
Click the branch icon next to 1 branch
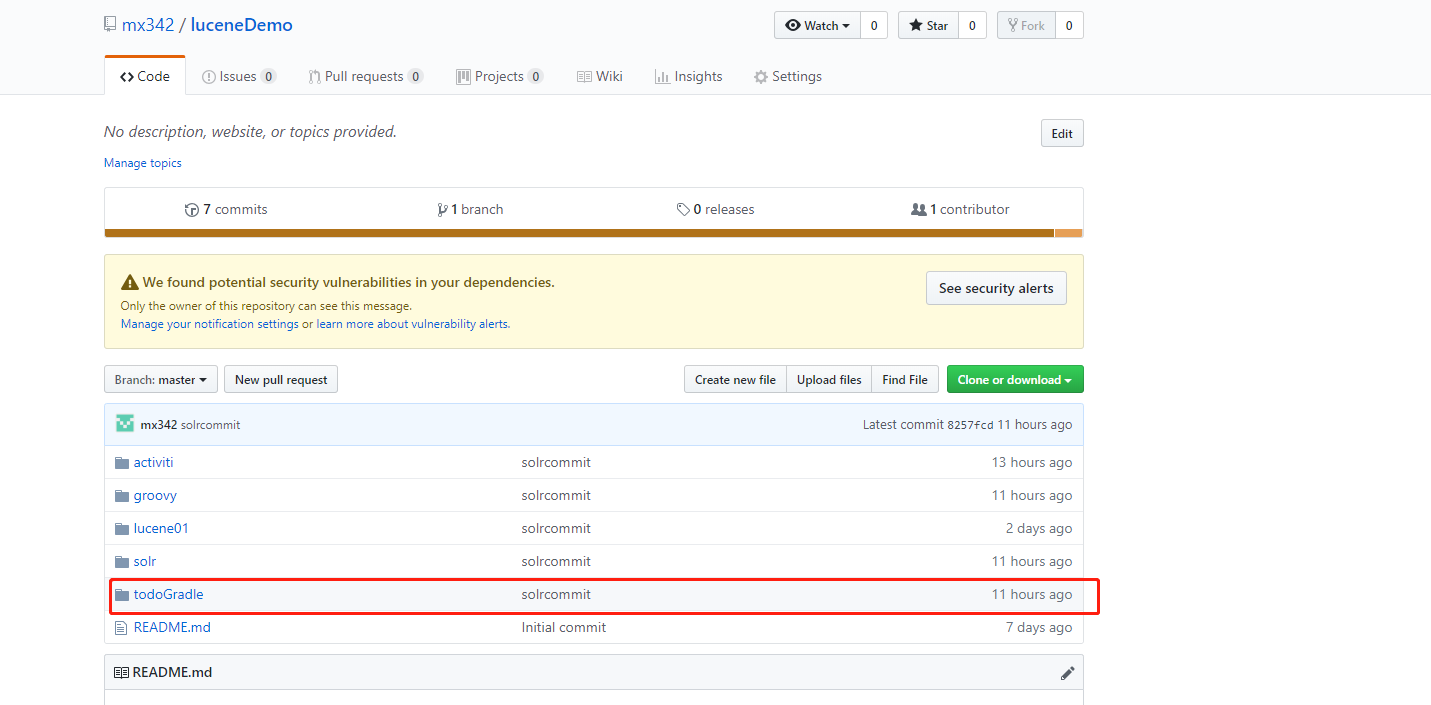442,209
